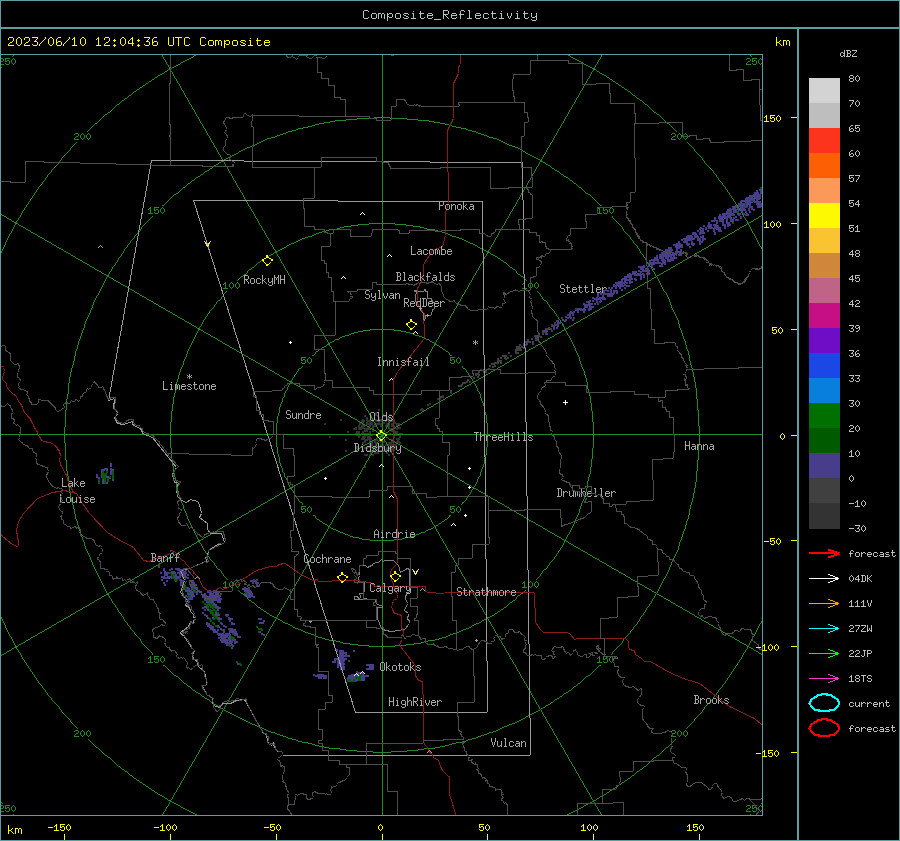The image size is (900, 841).
Task: Click the Limestone label
Action: click(x=189, y=386)
